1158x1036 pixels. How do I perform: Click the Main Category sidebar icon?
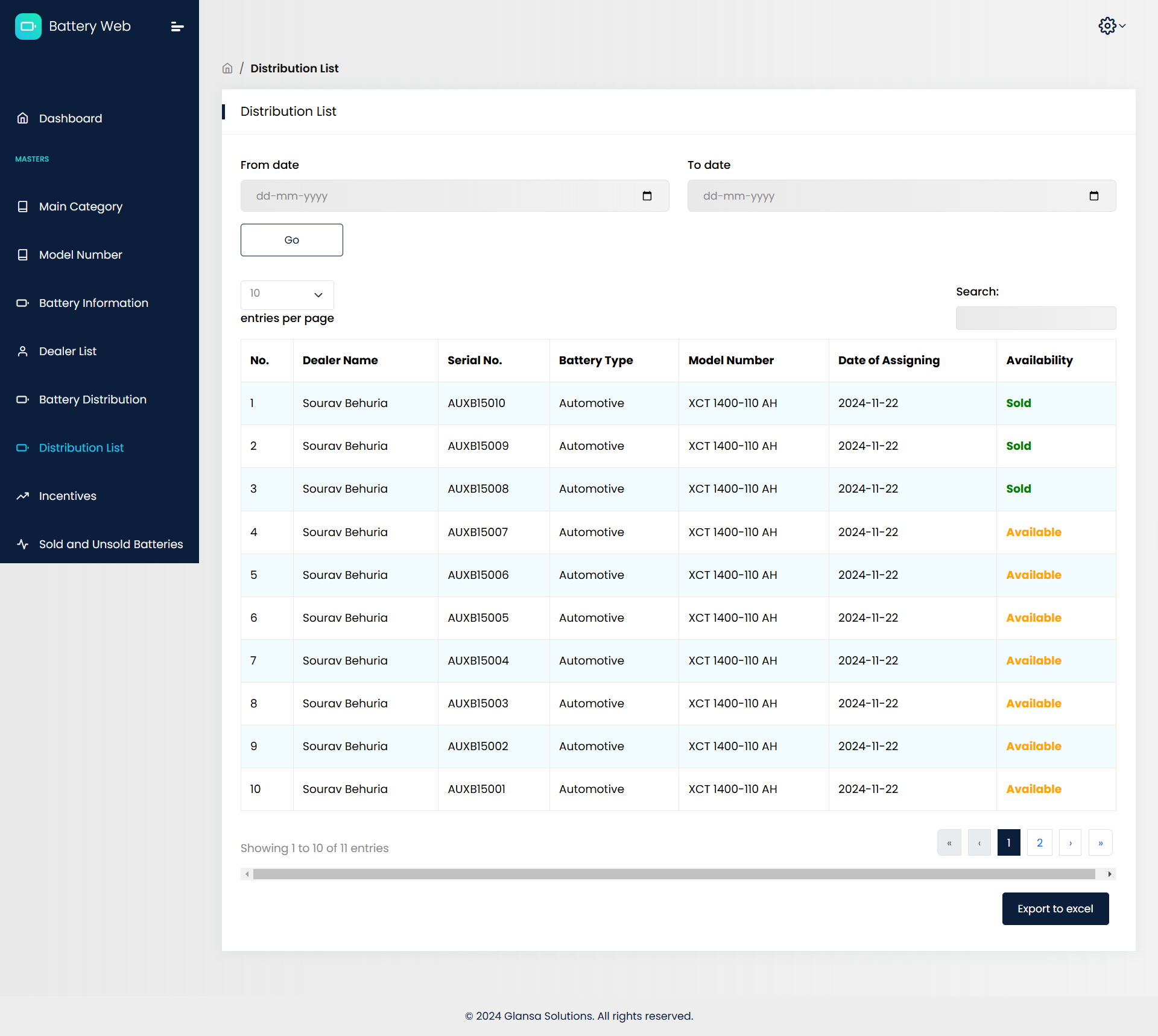pyautogui.click(x=23, y=206)
